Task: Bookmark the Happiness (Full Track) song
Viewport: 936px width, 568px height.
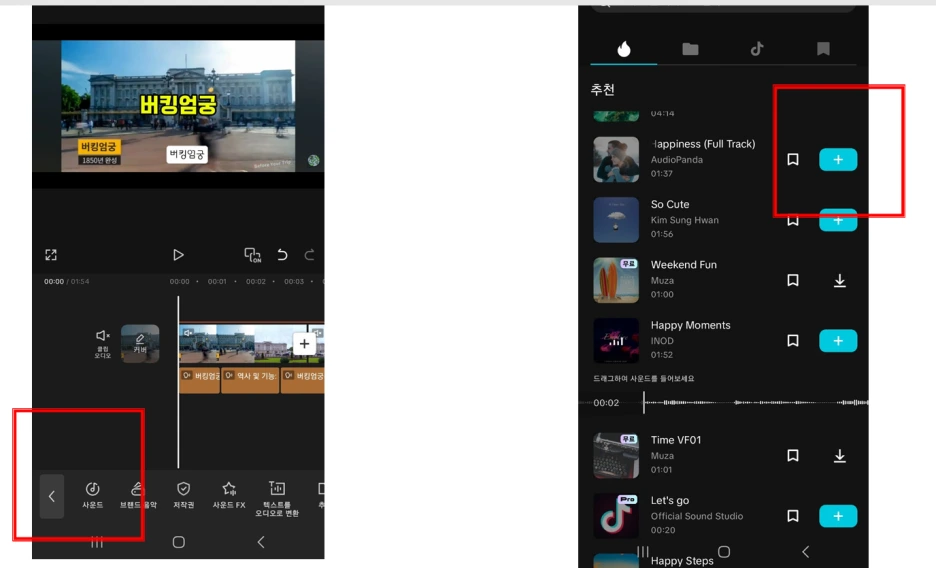Action: (x=793, y=159)
